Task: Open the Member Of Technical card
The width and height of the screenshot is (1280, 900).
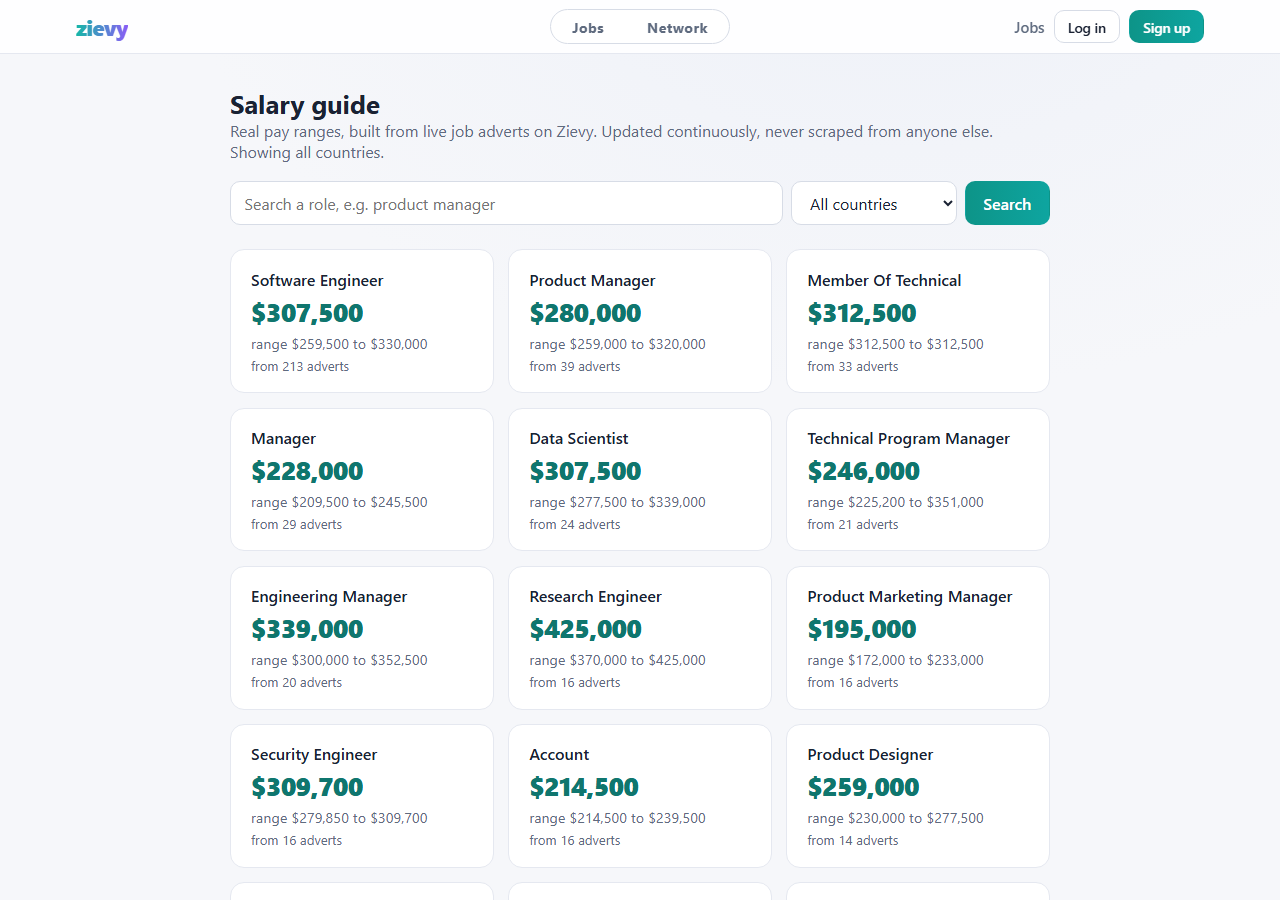Action: pyautogui.click(x=918, y=321)
